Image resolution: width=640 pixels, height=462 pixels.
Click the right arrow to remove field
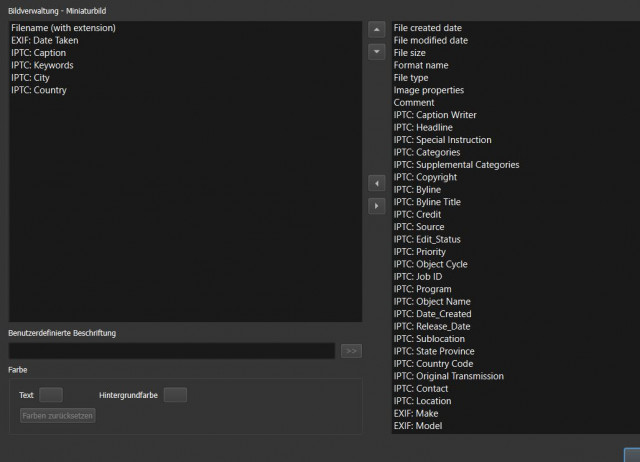click(376, 206)
